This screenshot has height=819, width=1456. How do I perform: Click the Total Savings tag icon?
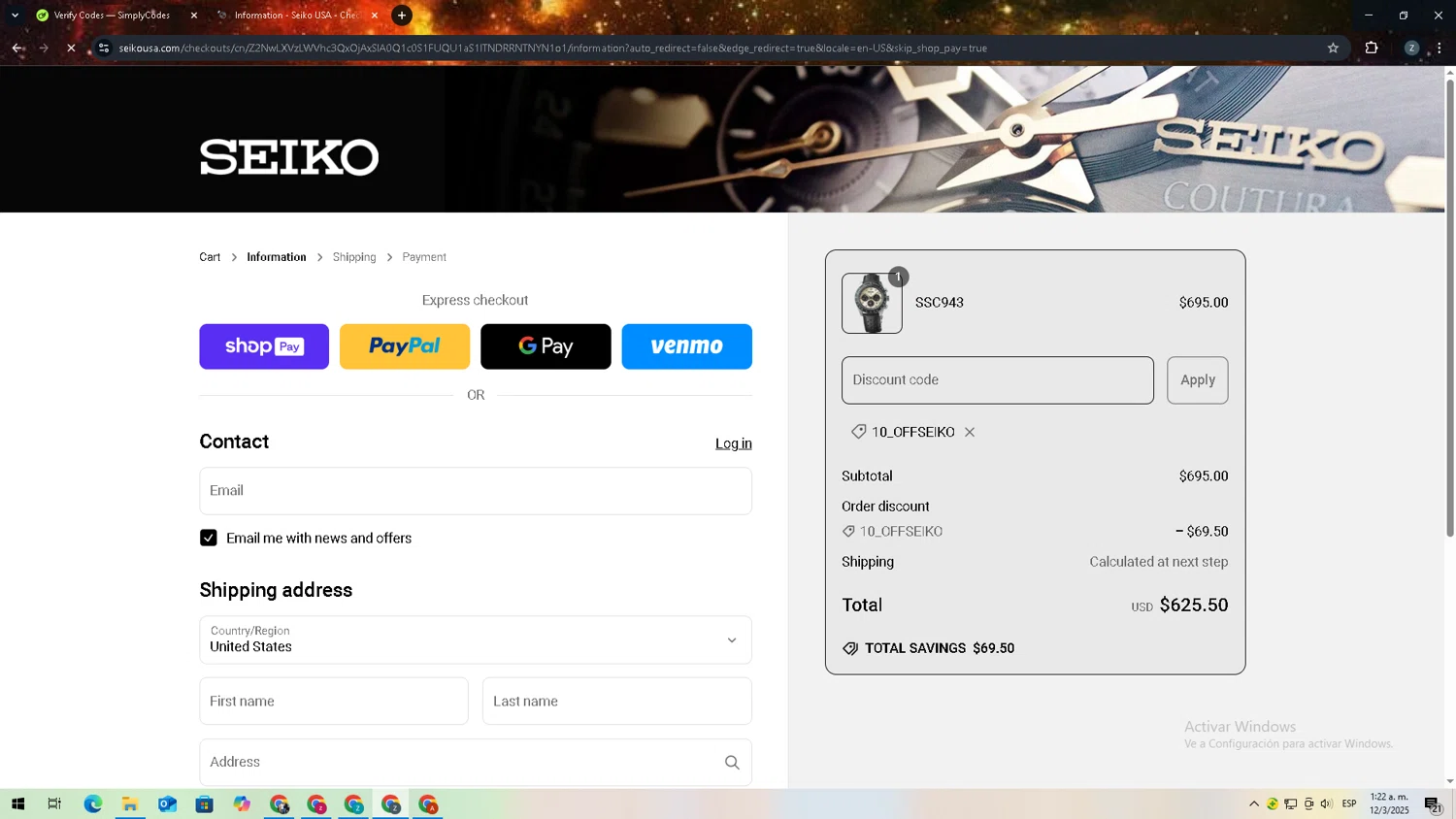tap(850, 648)
